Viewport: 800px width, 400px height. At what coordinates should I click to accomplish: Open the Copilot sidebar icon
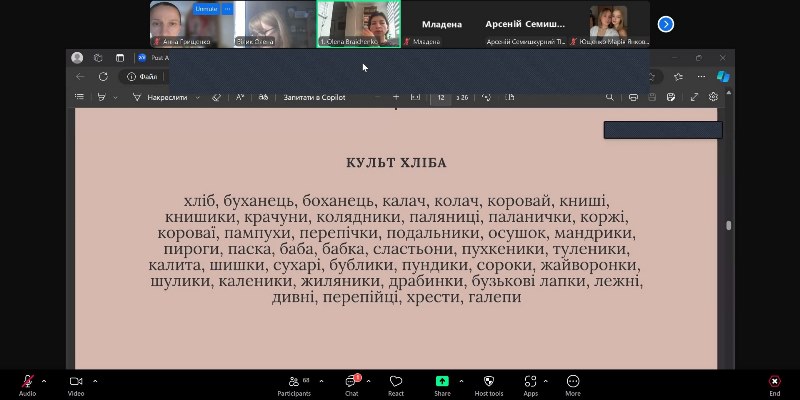[723, 77]
